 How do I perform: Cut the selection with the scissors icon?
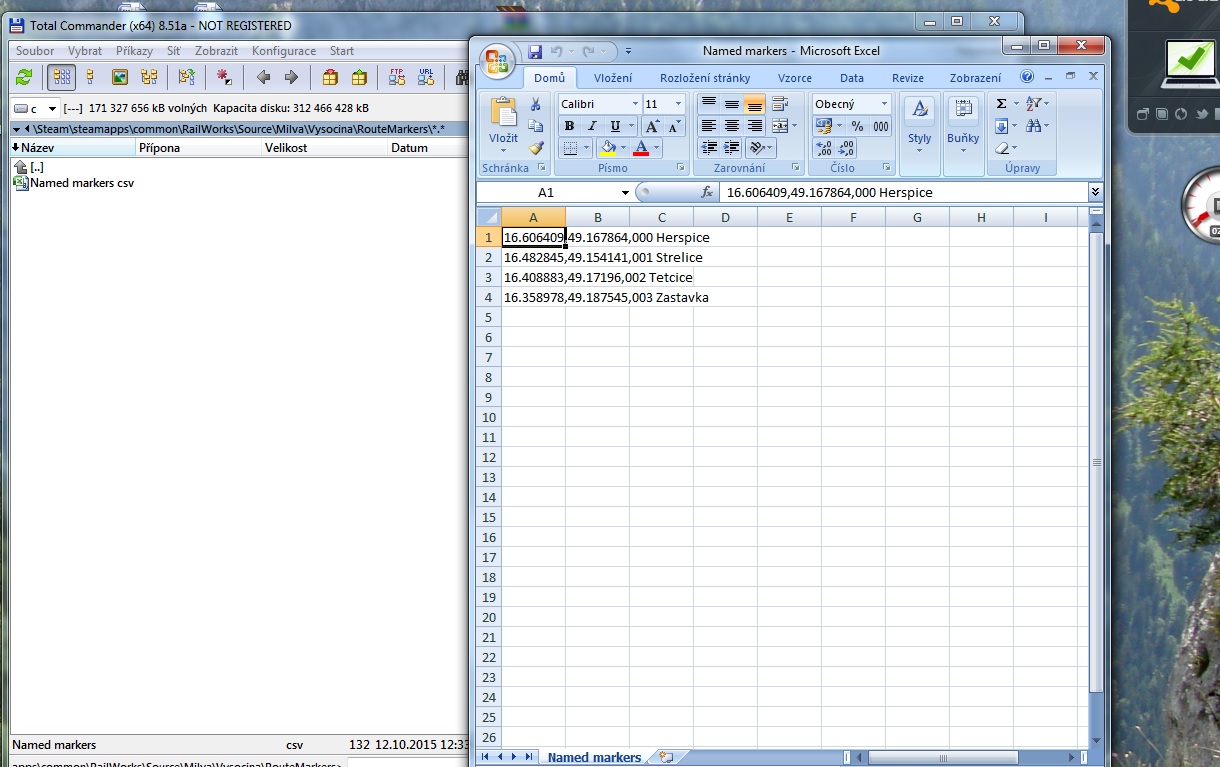(x=536, y=104)
